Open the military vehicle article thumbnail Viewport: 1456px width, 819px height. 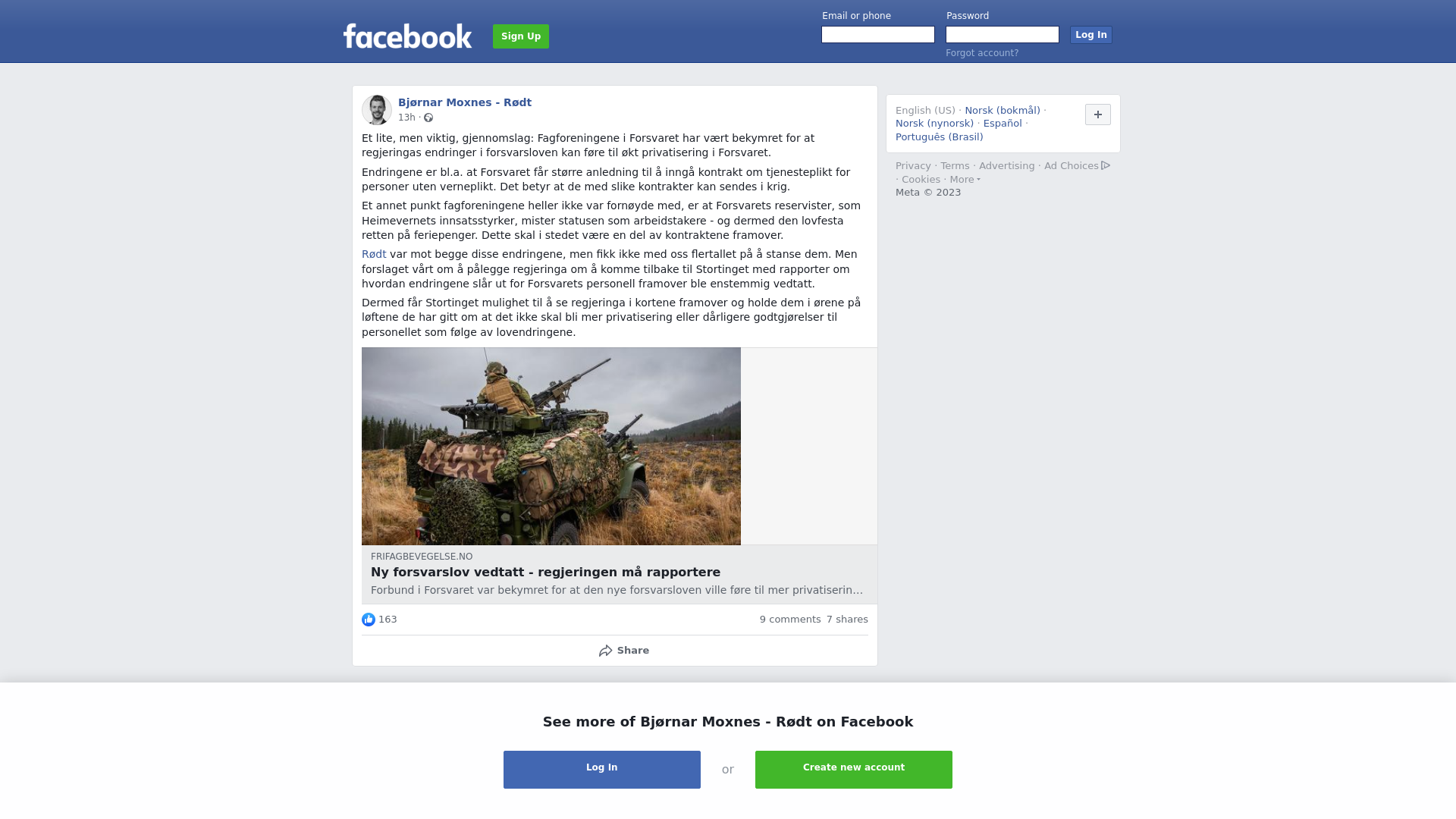[551, 446]
